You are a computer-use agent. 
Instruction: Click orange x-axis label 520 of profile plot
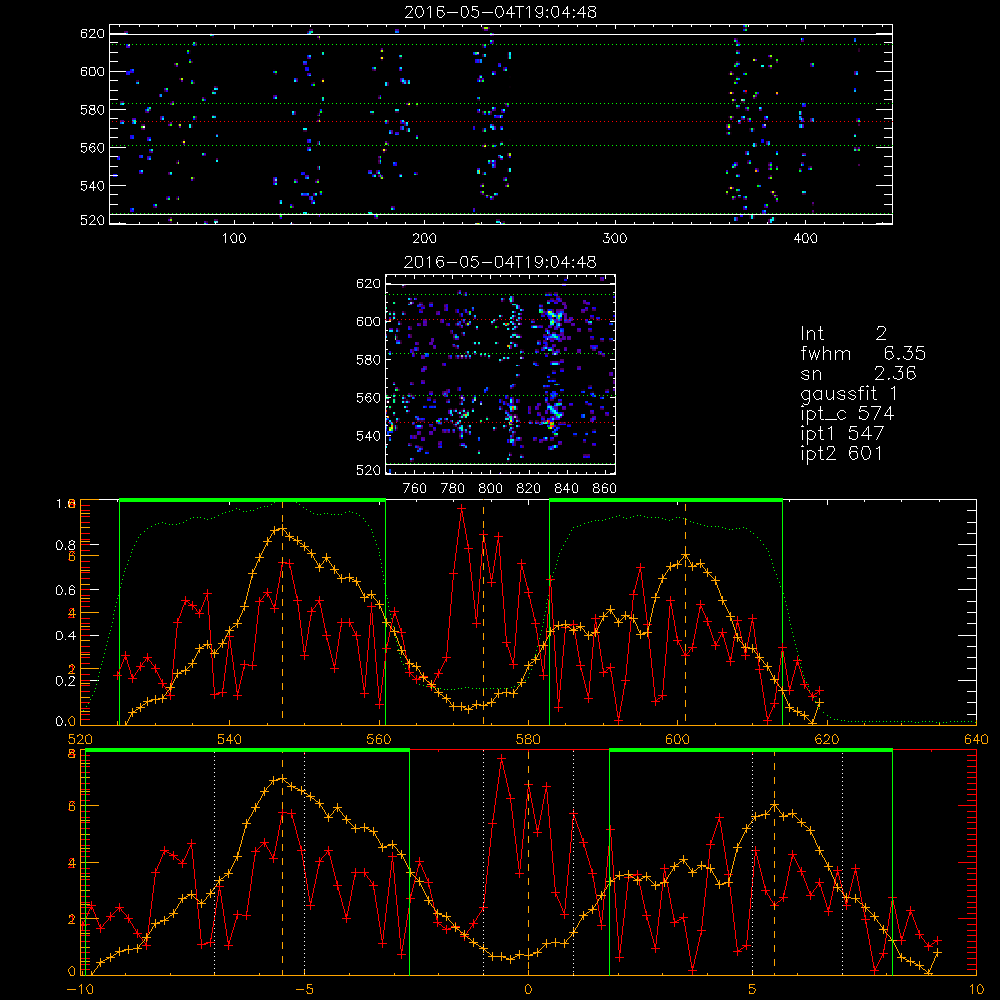[x=80, y=740]
